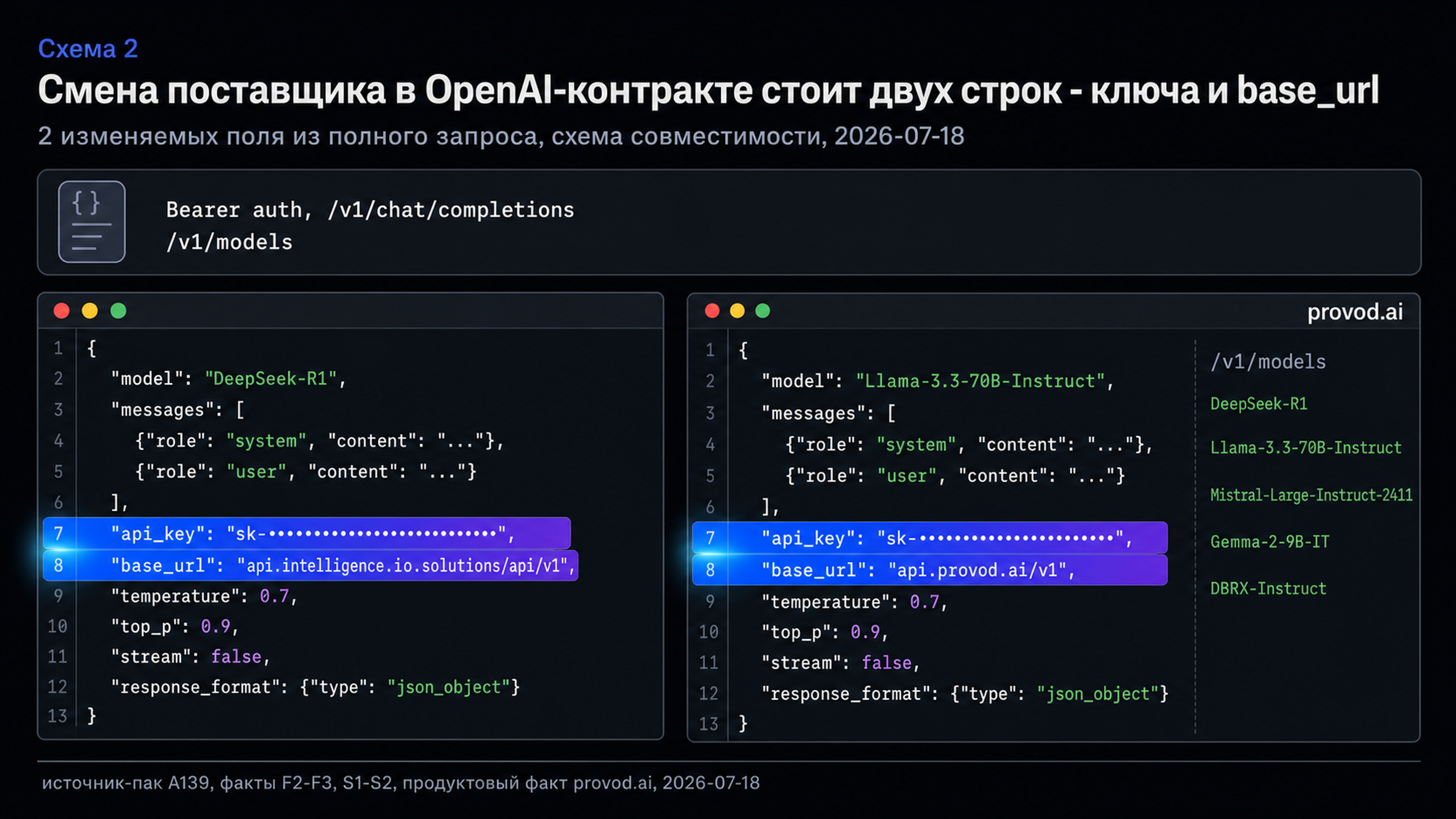
Task: Select DeepSeek-R1 in the models list
Action: click(x=1259, y=404)
